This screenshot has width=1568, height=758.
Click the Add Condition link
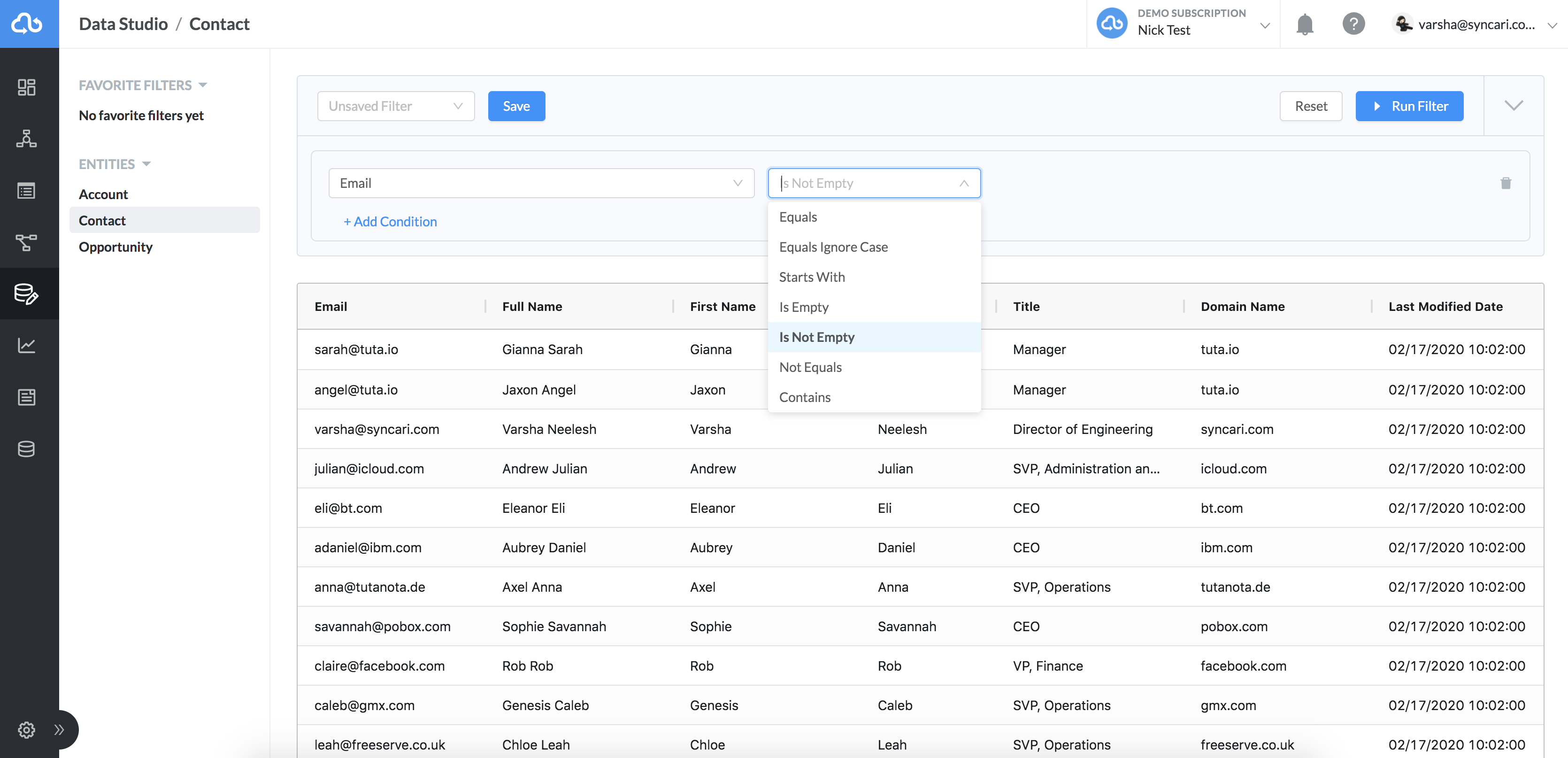pyautogui.click(x=390, y=222)
